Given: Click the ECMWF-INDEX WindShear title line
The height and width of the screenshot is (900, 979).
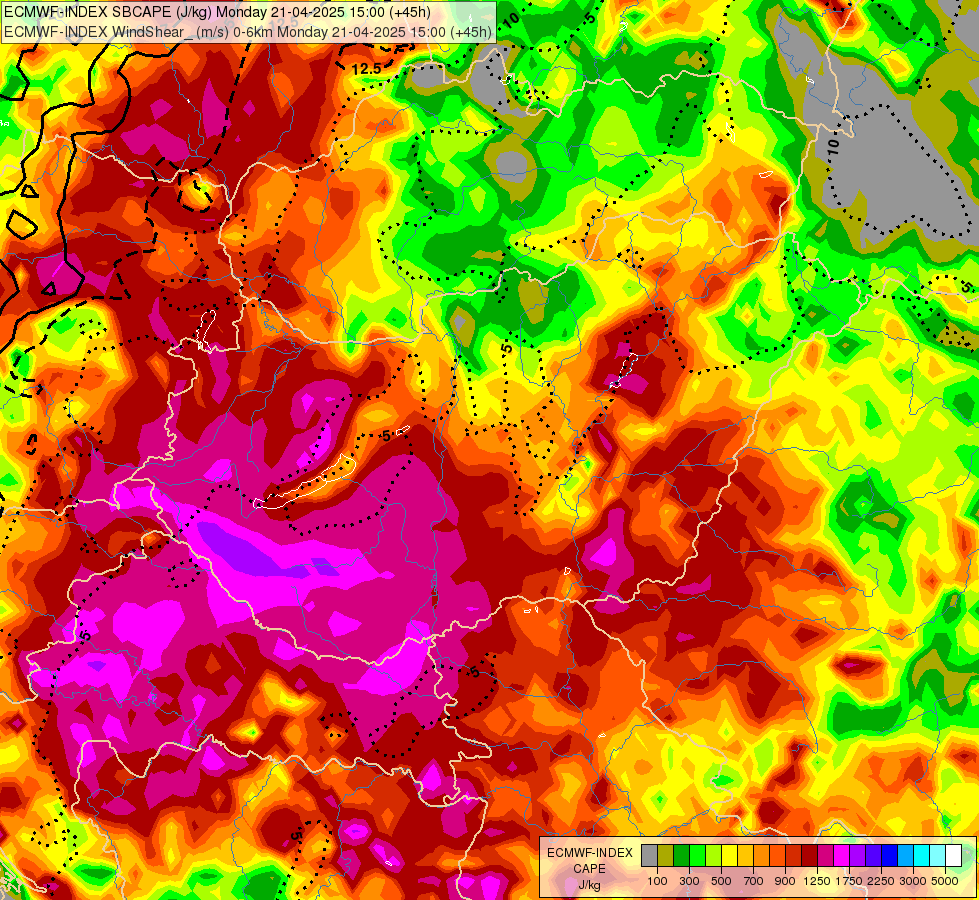Looking at the screenshot, I should (x=247, y=32).
